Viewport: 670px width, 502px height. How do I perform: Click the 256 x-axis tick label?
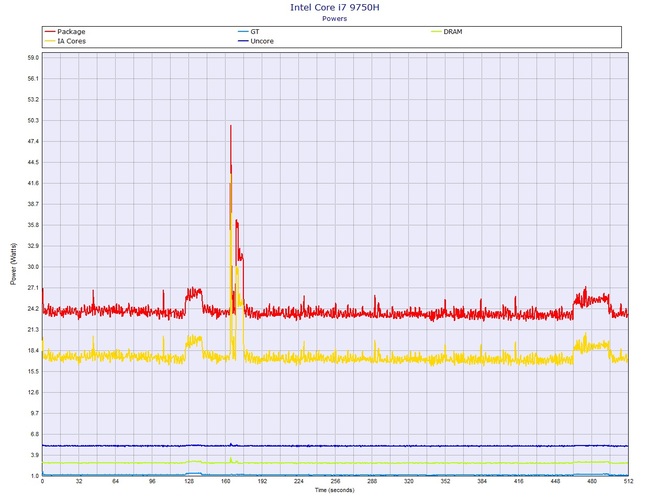[335, 481]
